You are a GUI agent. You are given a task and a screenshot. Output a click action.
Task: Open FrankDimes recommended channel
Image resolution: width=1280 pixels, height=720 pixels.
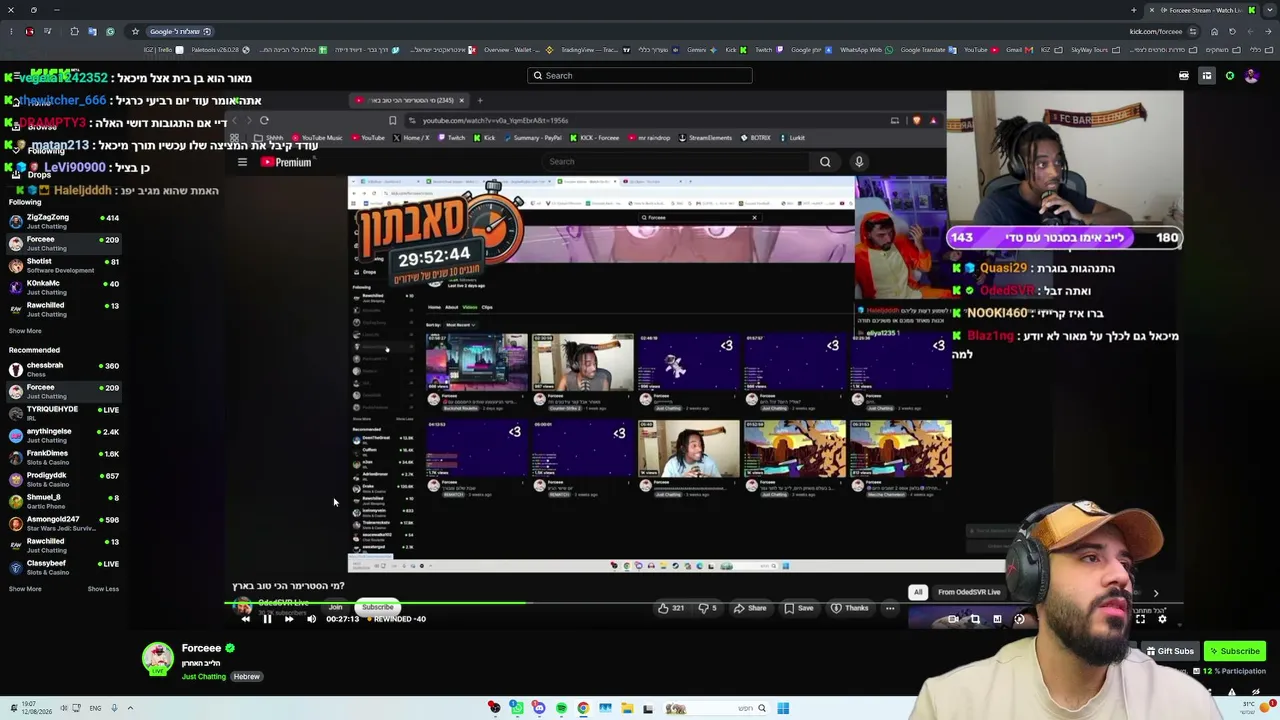pos(64,457)
